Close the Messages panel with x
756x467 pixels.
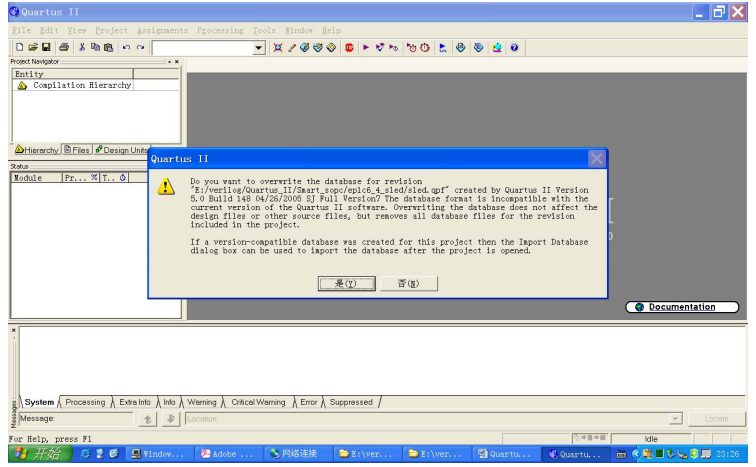[x=14, y=330]
